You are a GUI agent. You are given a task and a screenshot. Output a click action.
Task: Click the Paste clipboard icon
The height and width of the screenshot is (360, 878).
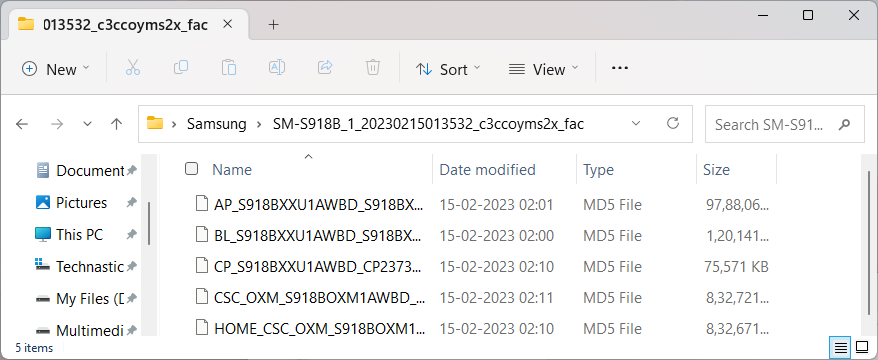[x=228, y=68]
